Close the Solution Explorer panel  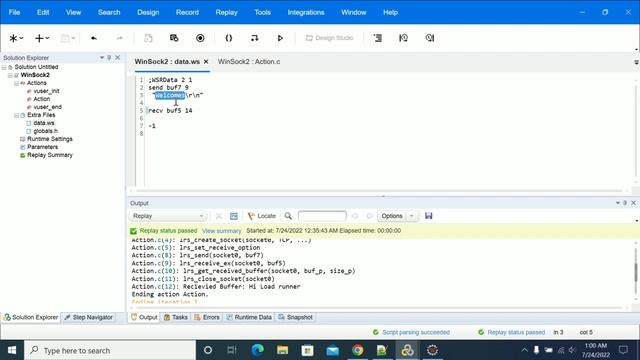coord(118,58)
